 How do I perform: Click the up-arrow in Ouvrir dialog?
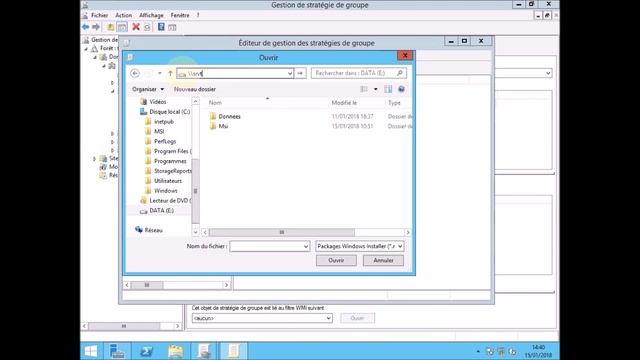pyautogui.click(x=170, y=73)
